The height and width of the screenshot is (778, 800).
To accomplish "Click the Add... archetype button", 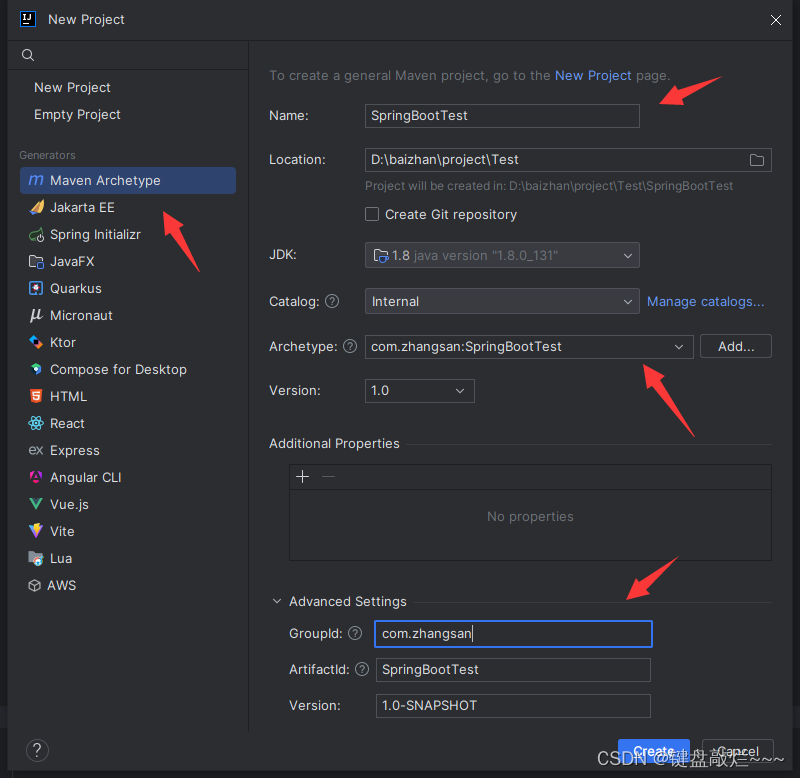I will tap(736, 346).
